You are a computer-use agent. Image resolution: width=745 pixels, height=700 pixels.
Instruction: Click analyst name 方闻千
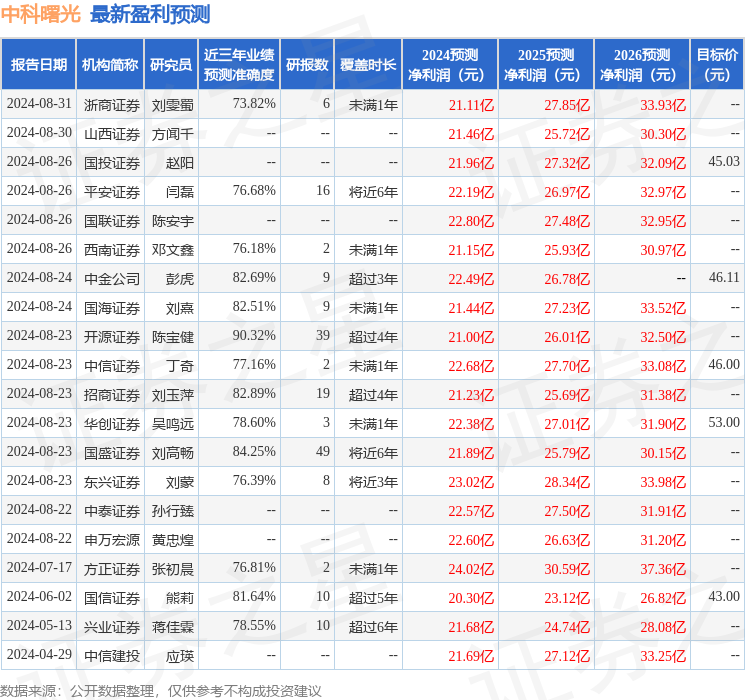[x=172, y=134]
